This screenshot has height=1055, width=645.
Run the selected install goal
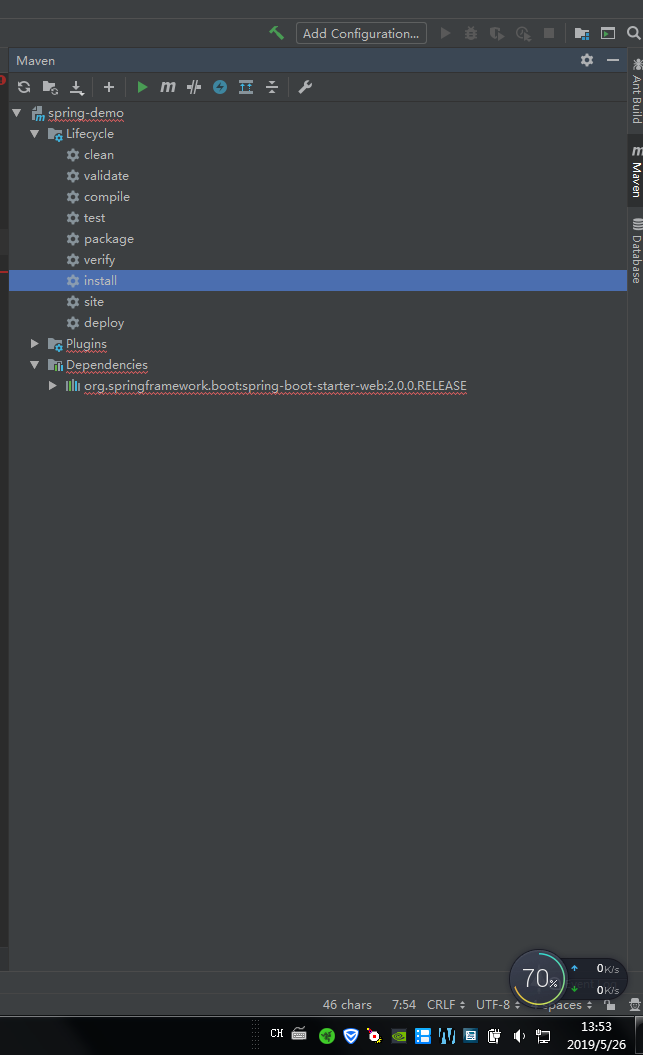tap(141, 87)
